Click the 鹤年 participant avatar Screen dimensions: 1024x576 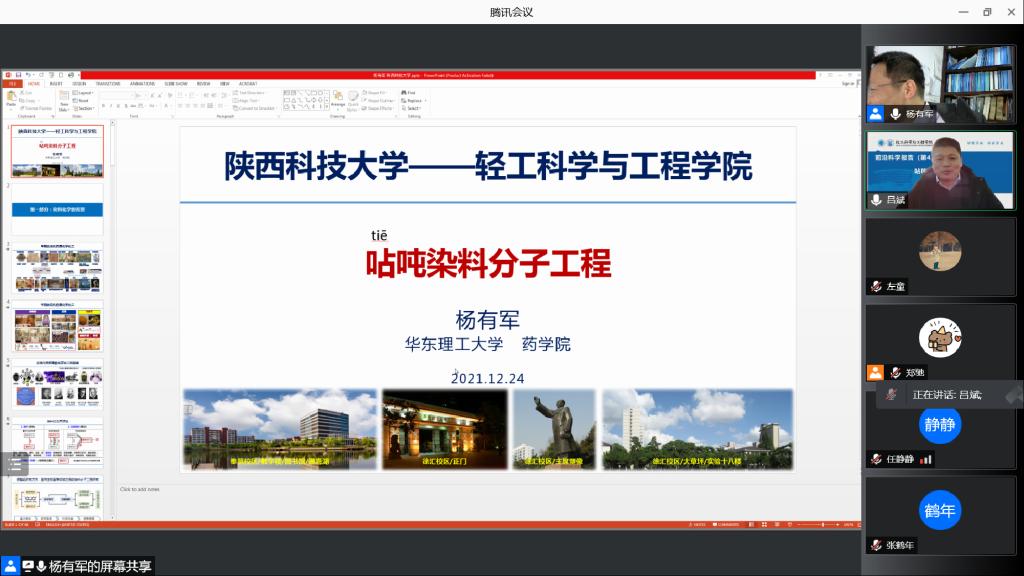click(940, 510)
